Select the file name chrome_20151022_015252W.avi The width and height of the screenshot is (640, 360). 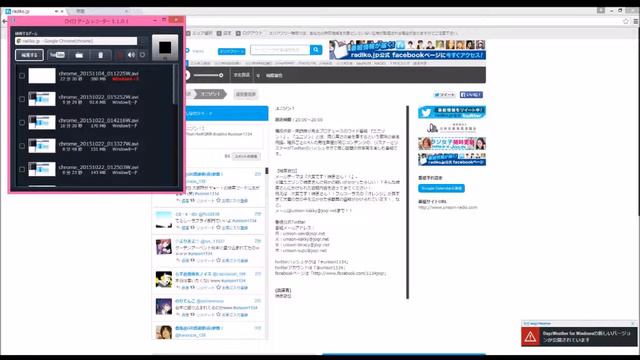[98, 97]
